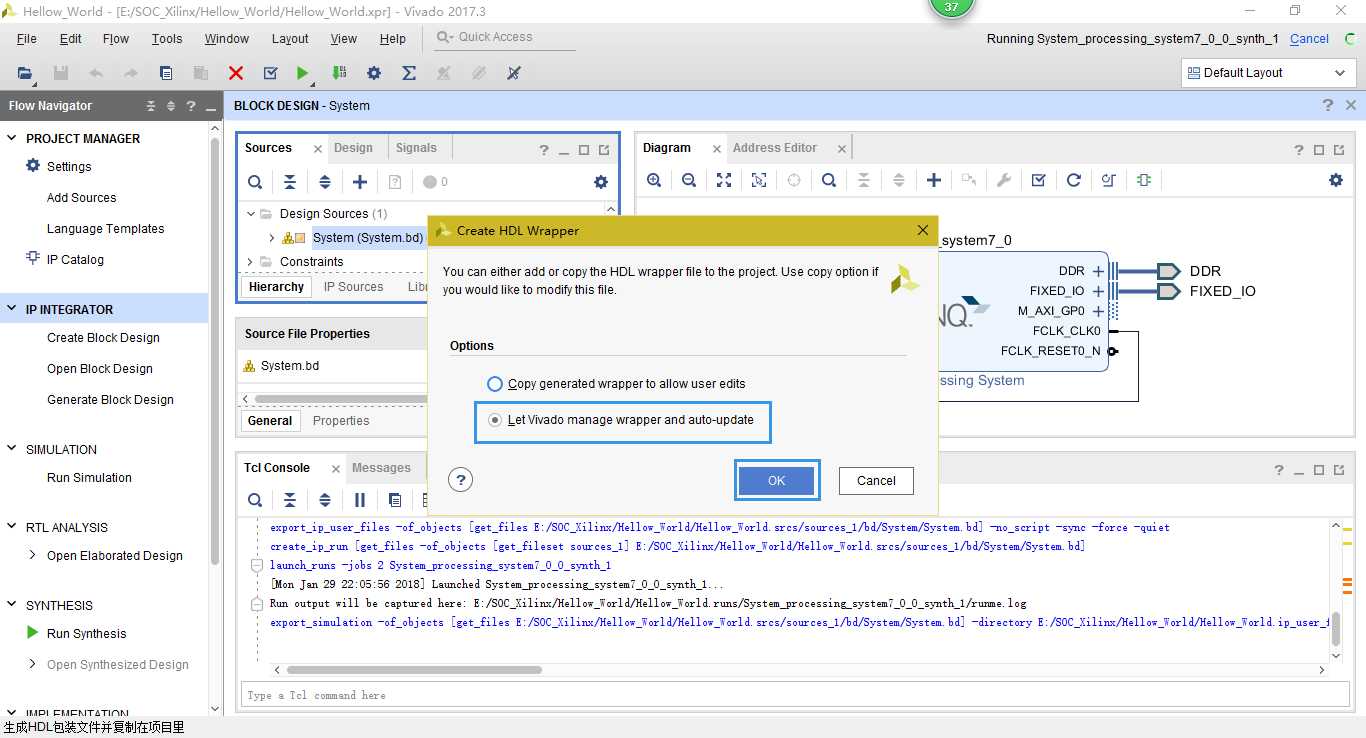Click the green Run arrow in main toolbar
This screenshot has width=1366, height=738.
tap(302, 73)
